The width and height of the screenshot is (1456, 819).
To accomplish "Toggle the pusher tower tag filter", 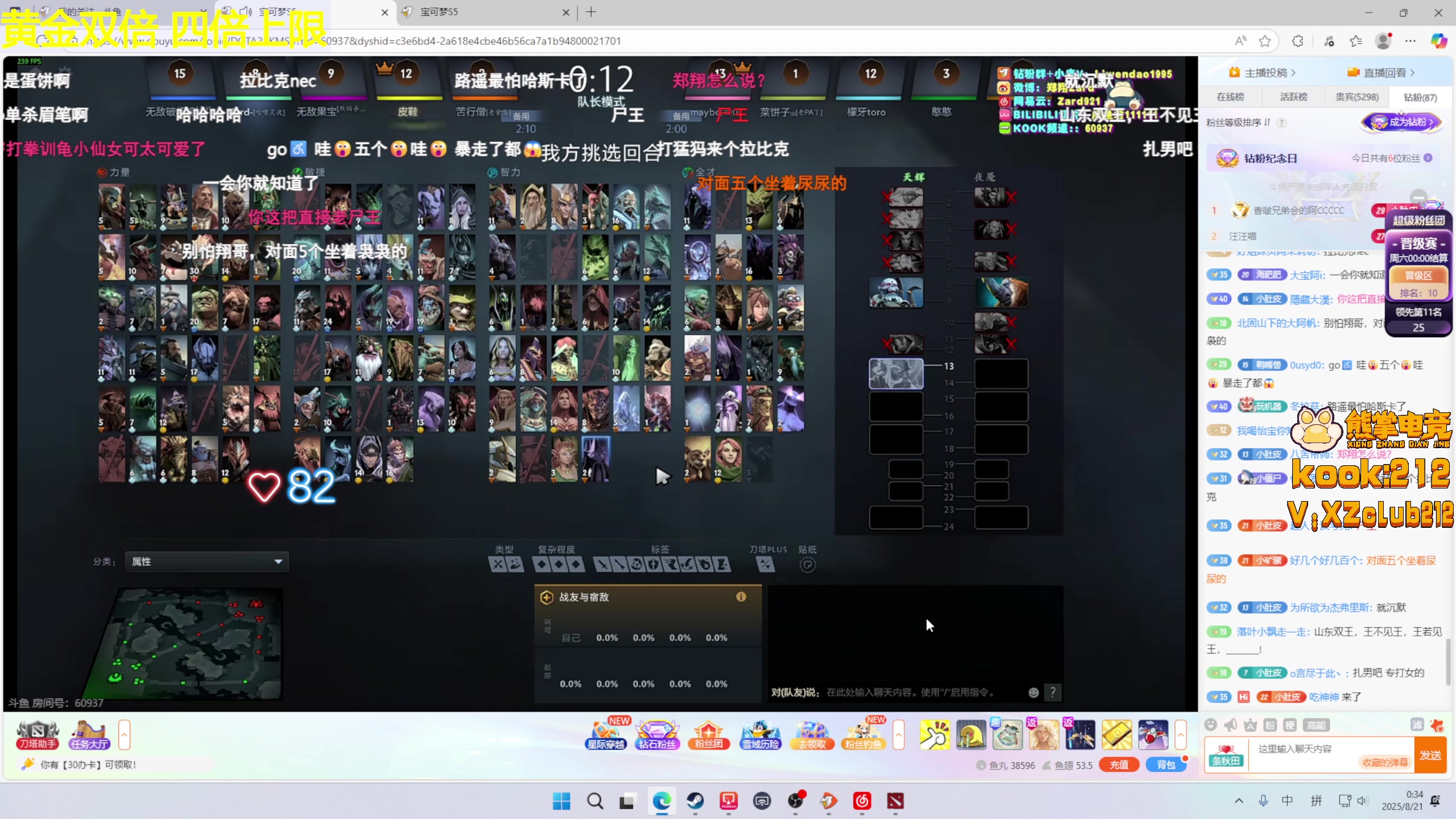I will [x=722, y=565].
